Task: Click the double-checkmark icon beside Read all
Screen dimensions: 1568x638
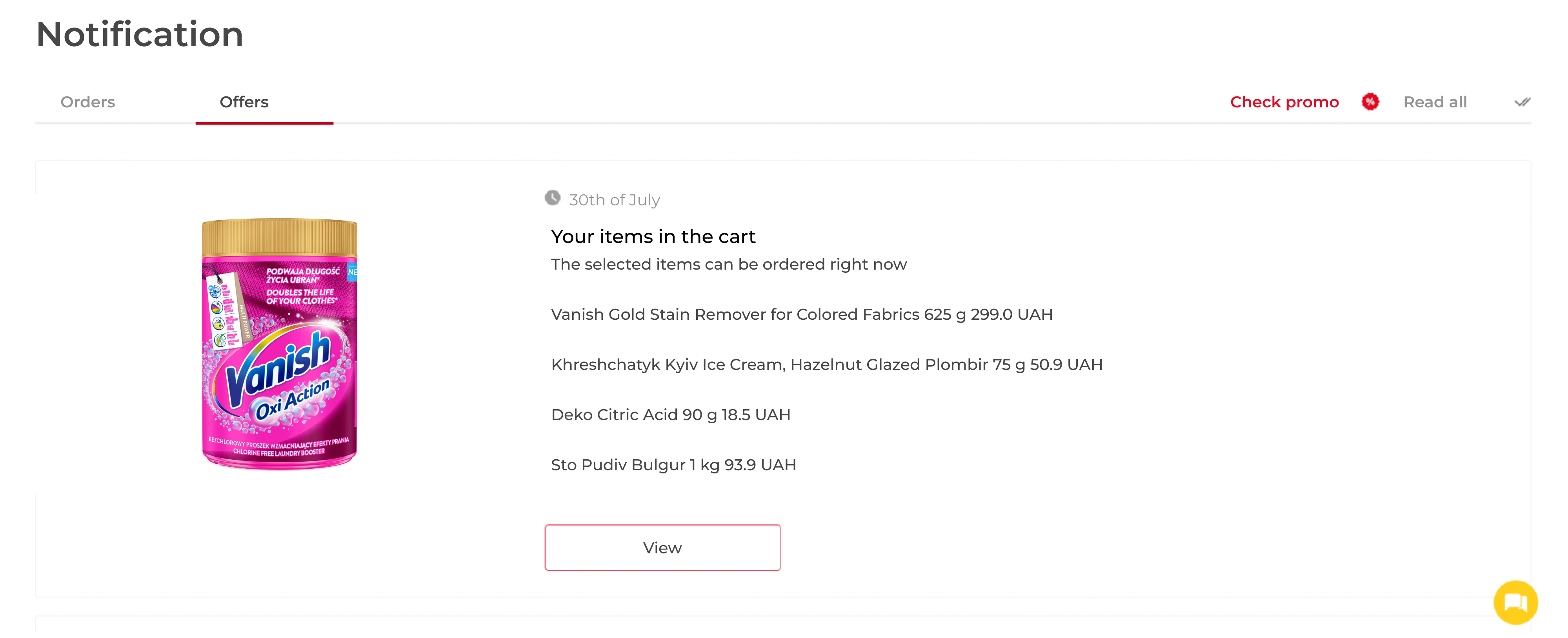Action: pos(1522,101)
